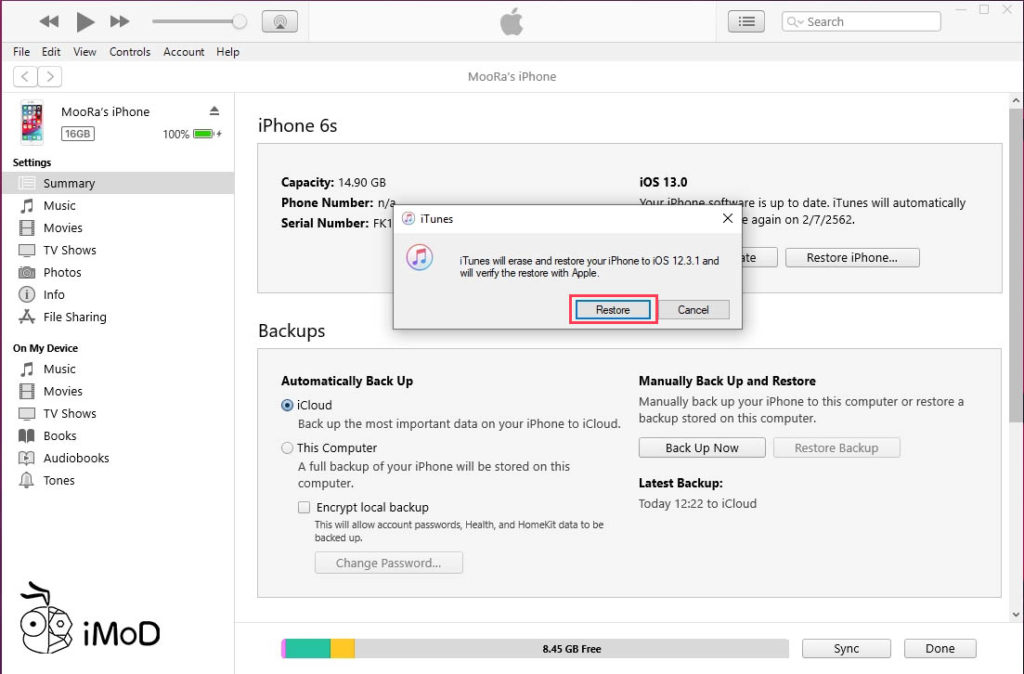1024x674 pixels.
Task: Adjust the volume slider knob
Action: tap(240, 22)
